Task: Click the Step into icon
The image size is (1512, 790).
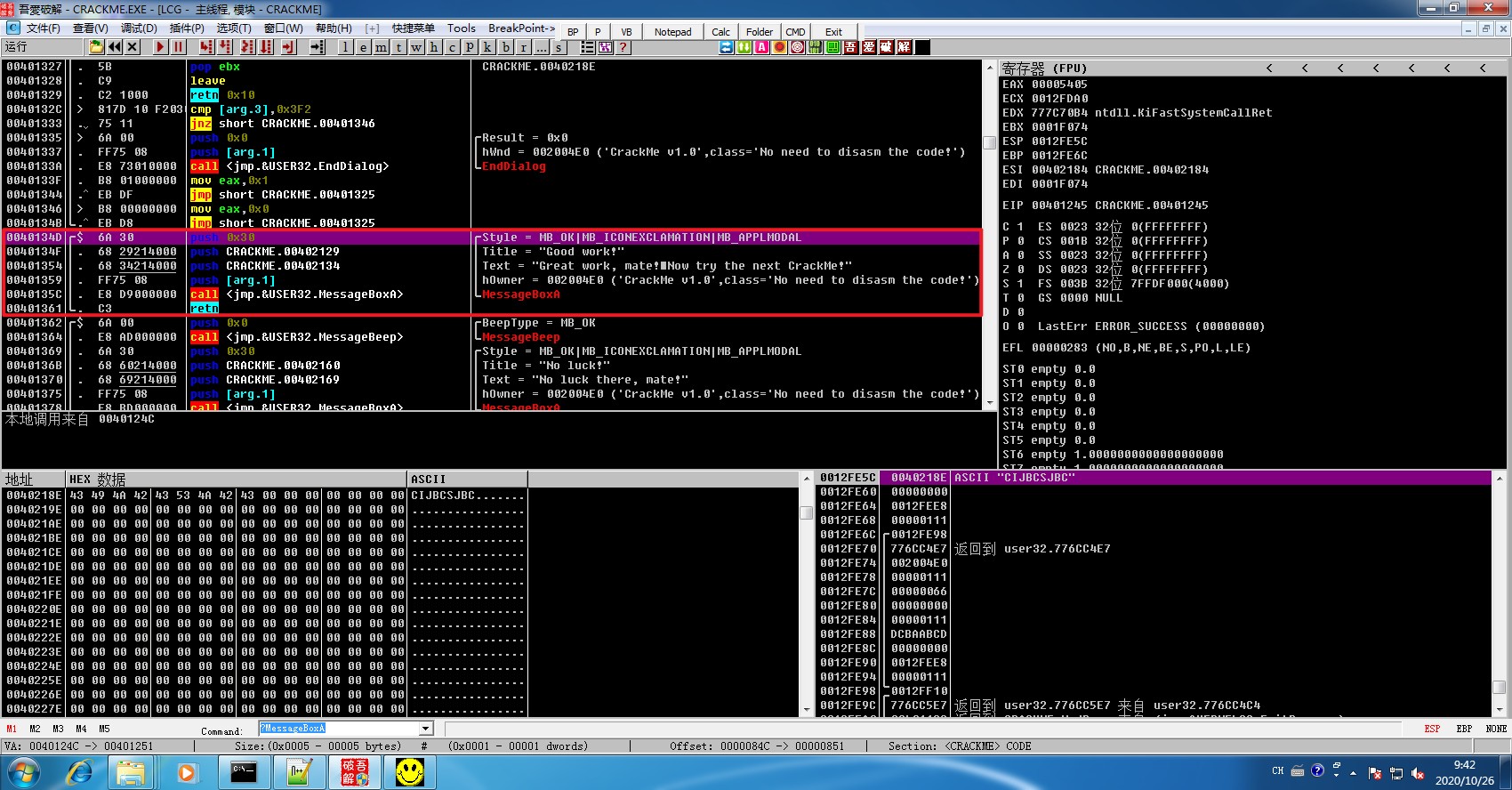Action: click(206, 47)
